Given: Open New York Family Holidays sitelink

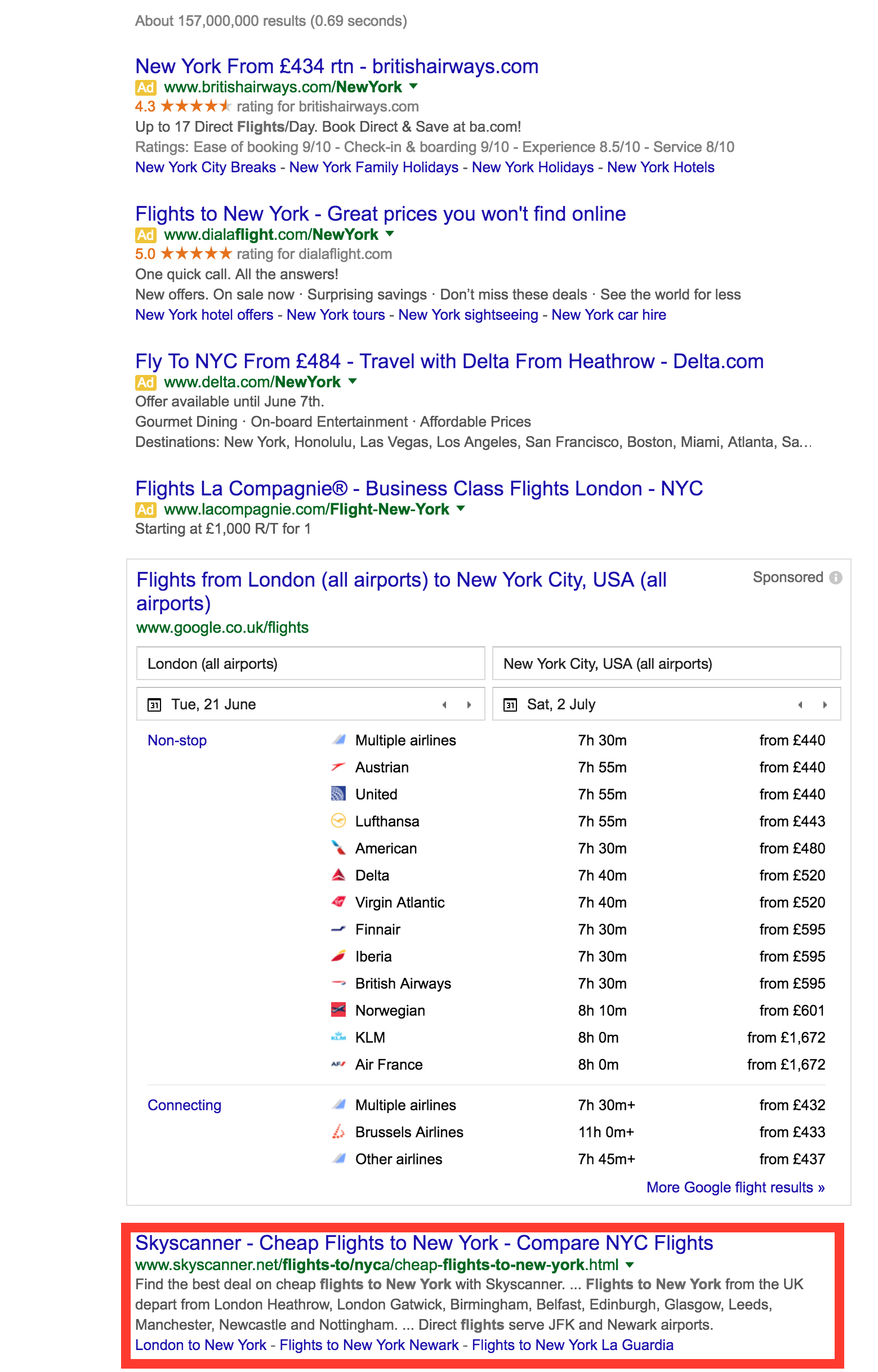Looking at the screenshot, I should 374,168.
